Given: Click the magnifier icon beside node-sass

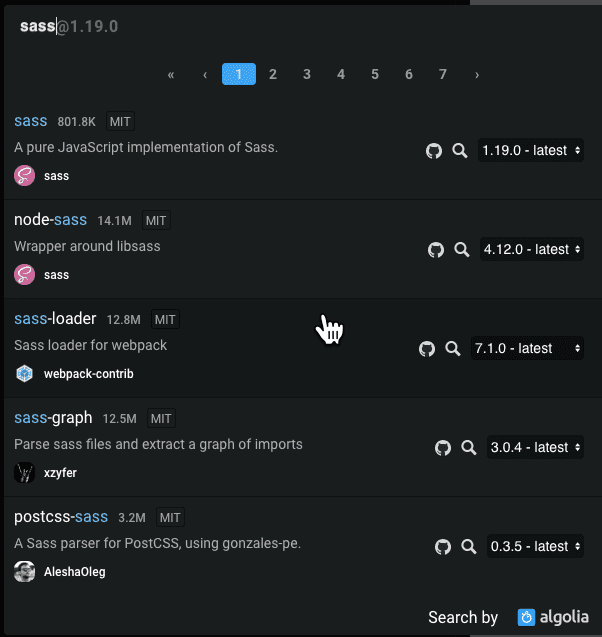Looking at the screenshot, I should coord(461,249).
